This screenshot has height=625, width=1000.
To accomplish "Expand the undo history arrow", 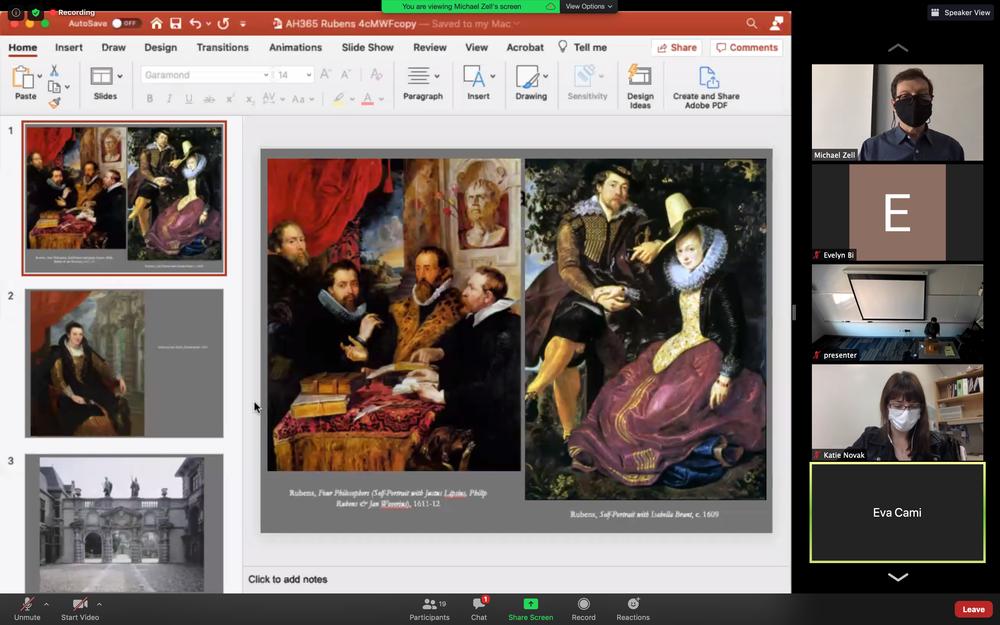I will (209, 24).
